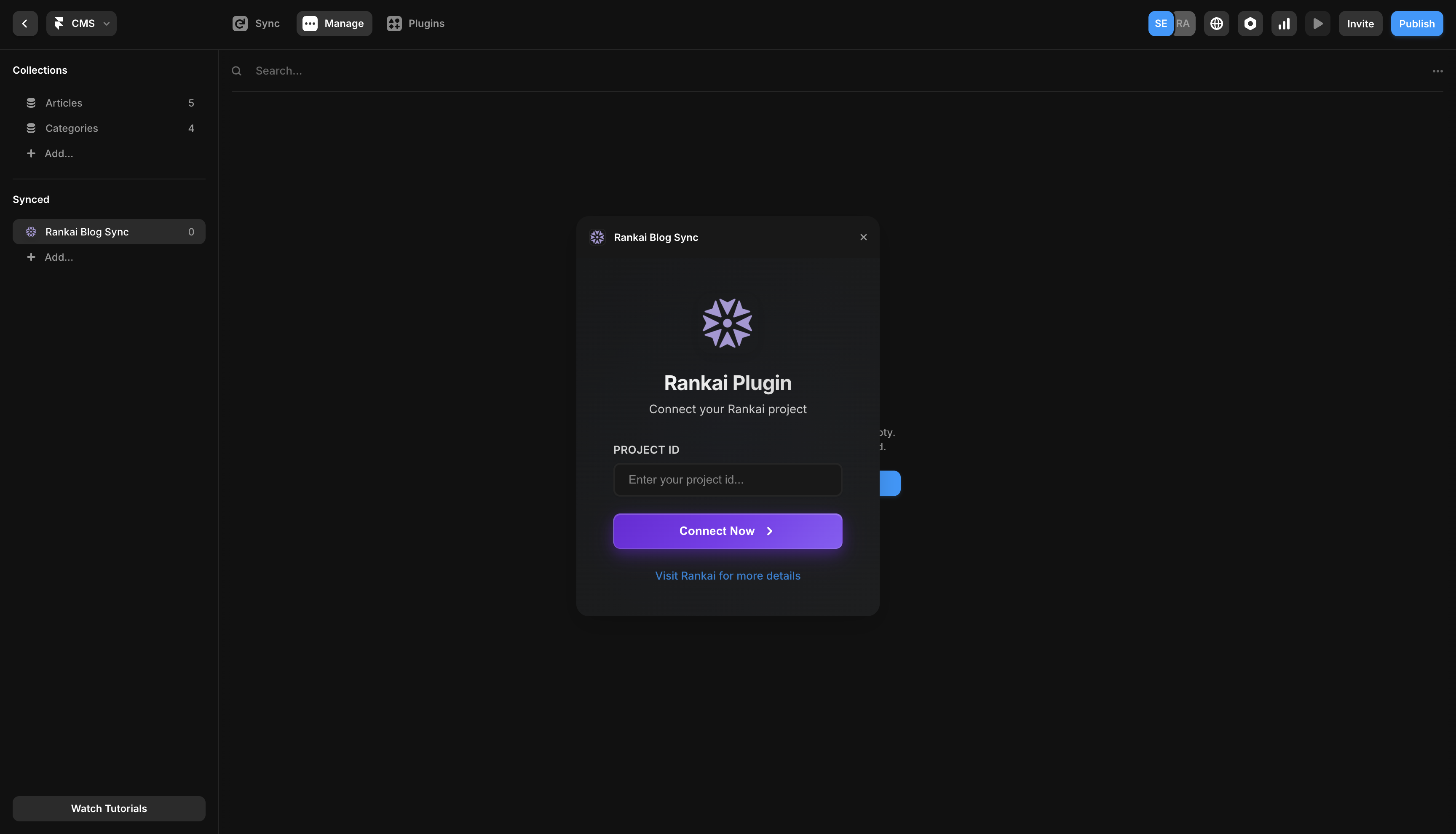Click the search magnifier icon

(236, 70)
